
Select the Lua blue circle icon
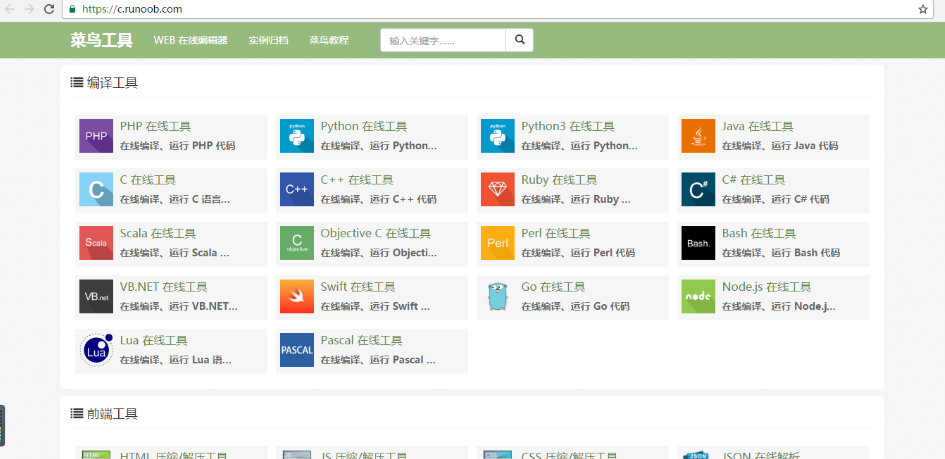[x=96, y=350]
